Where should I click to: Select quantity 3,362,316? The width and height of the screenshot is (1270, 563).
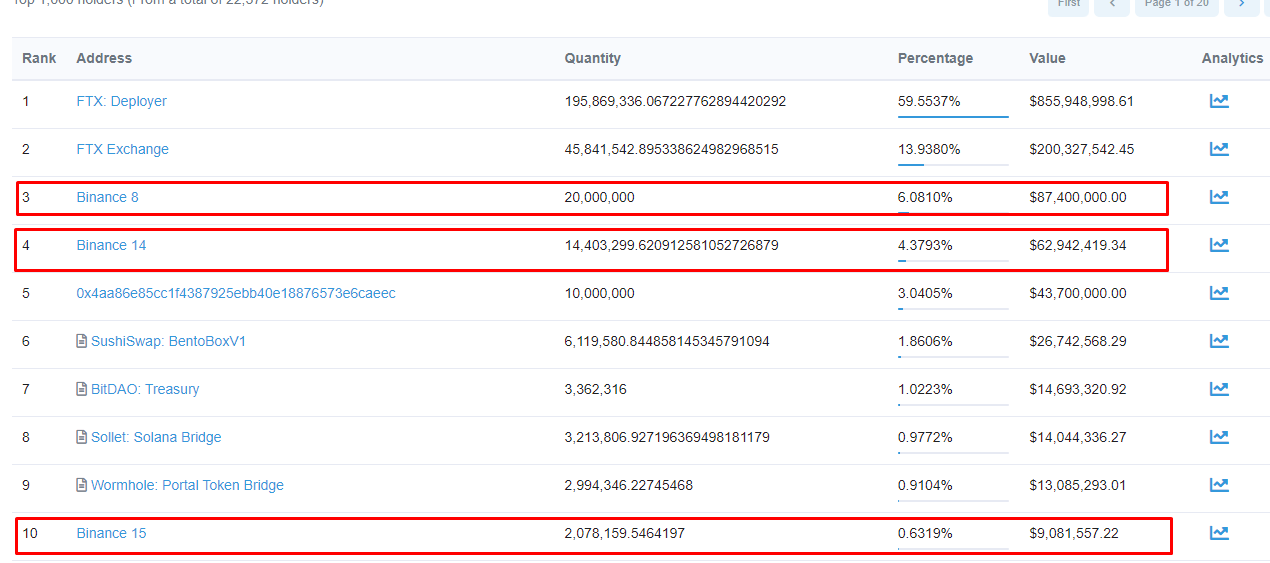(x=596, y=389)
